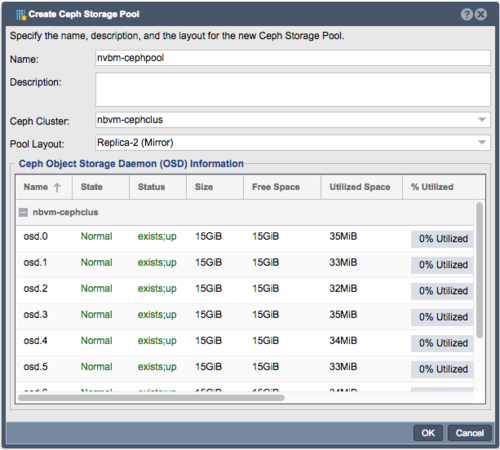
Task: Collapse the nbvm-cephclus group row
Action: (23, 212)
